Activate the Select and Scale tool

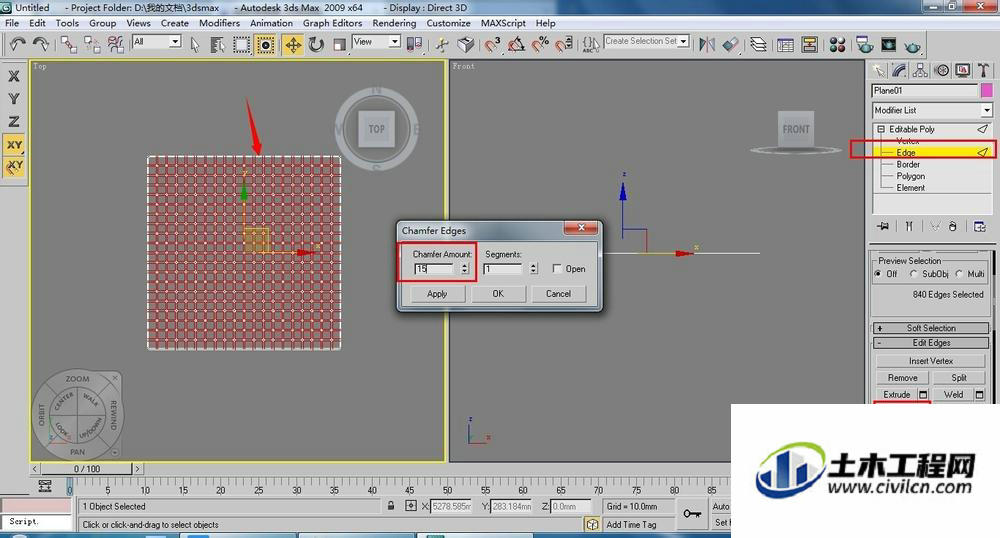(x=339, y=44)
